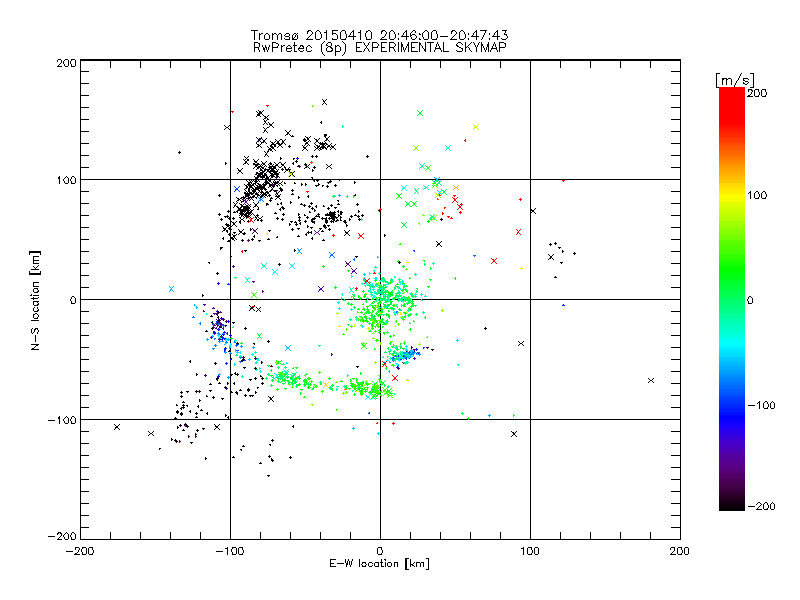Click x-axis tick label "-200"
This screenshot has height=600, width=800.
[80, 552]
